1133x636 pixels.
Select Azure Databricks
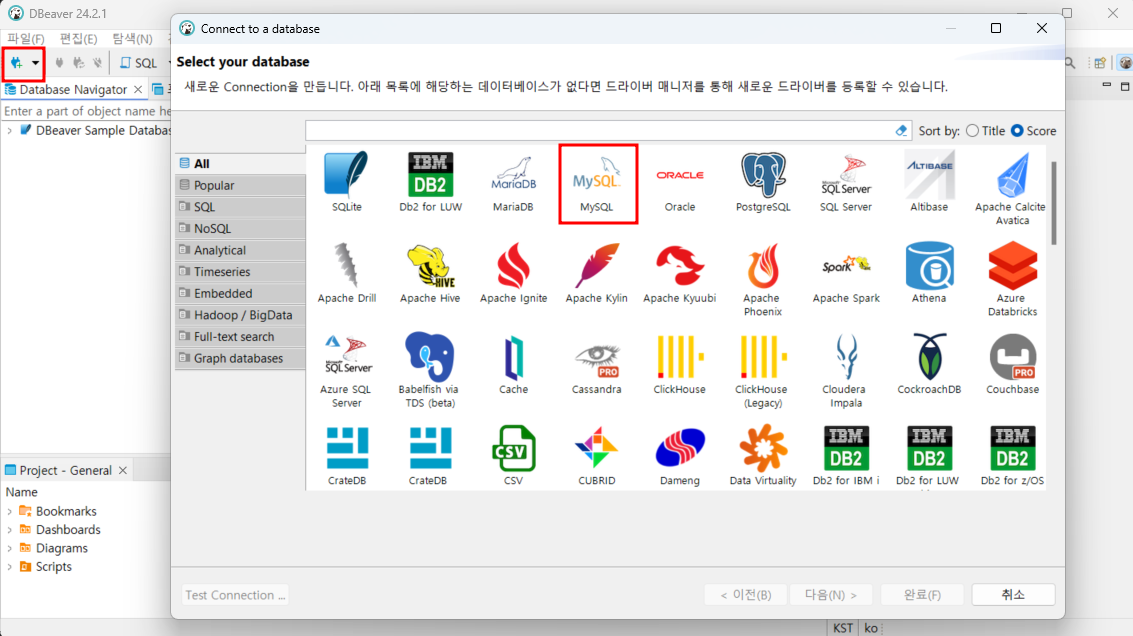click(1012, 280)
